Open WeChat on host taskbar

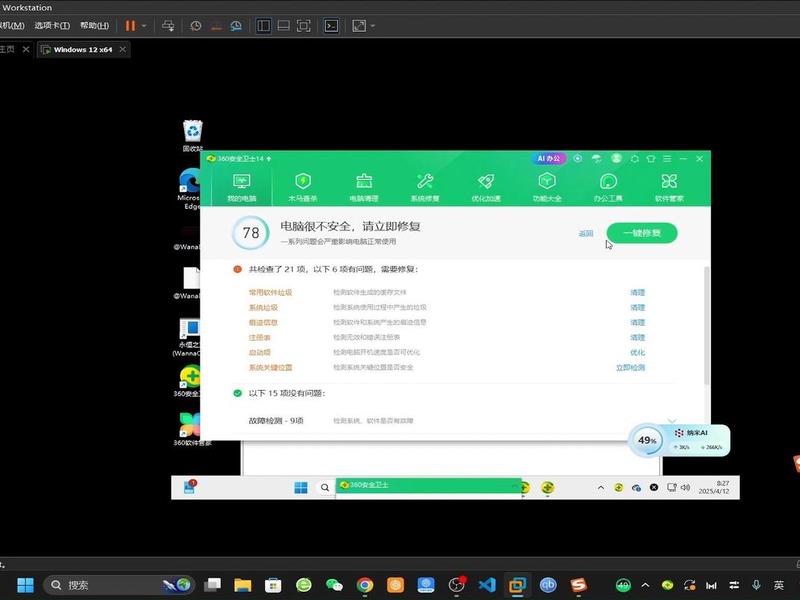[x=334, y=585]
